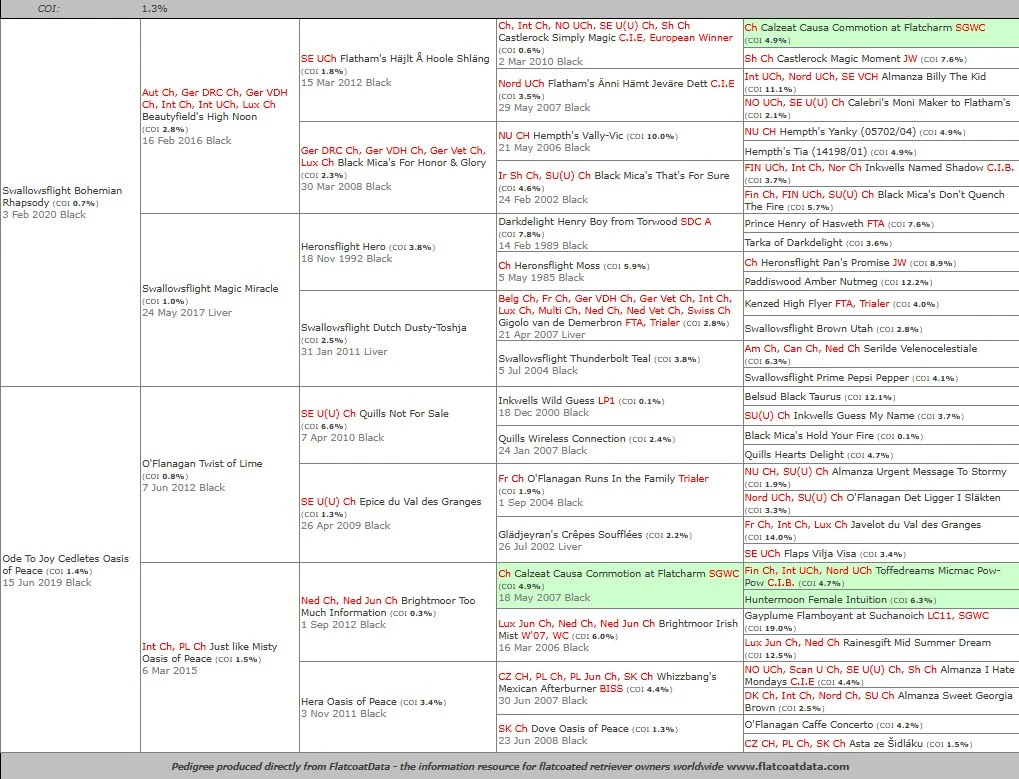The width and height of the screenshot is (1019, 779).
Task: Click on "Inkwells Wild Guess"
Action: (547, 401)
